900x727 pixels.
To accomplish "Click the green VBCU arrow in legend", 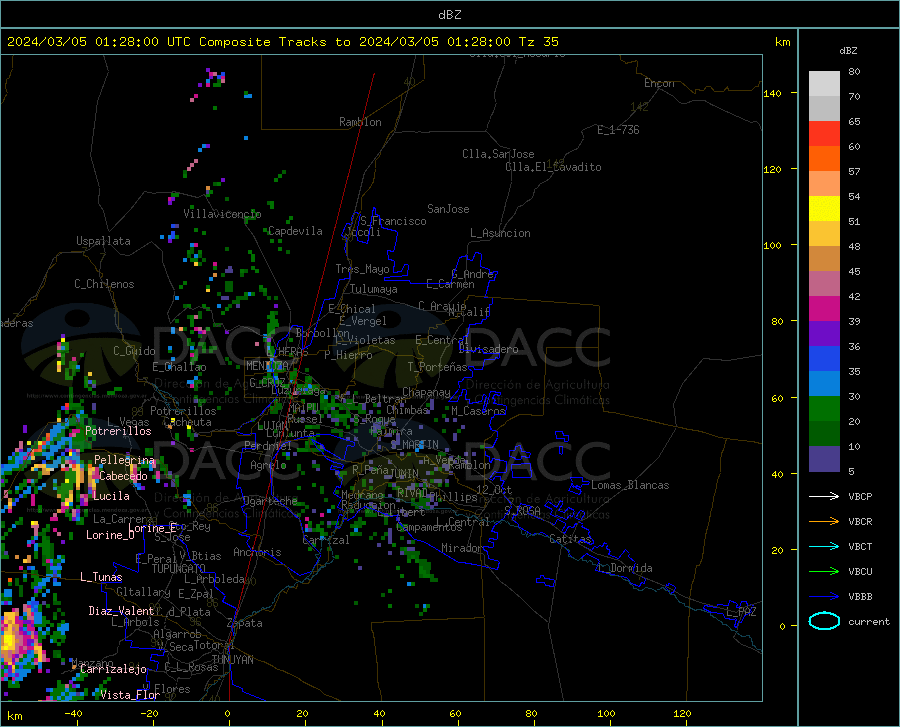I will (824, 571).
